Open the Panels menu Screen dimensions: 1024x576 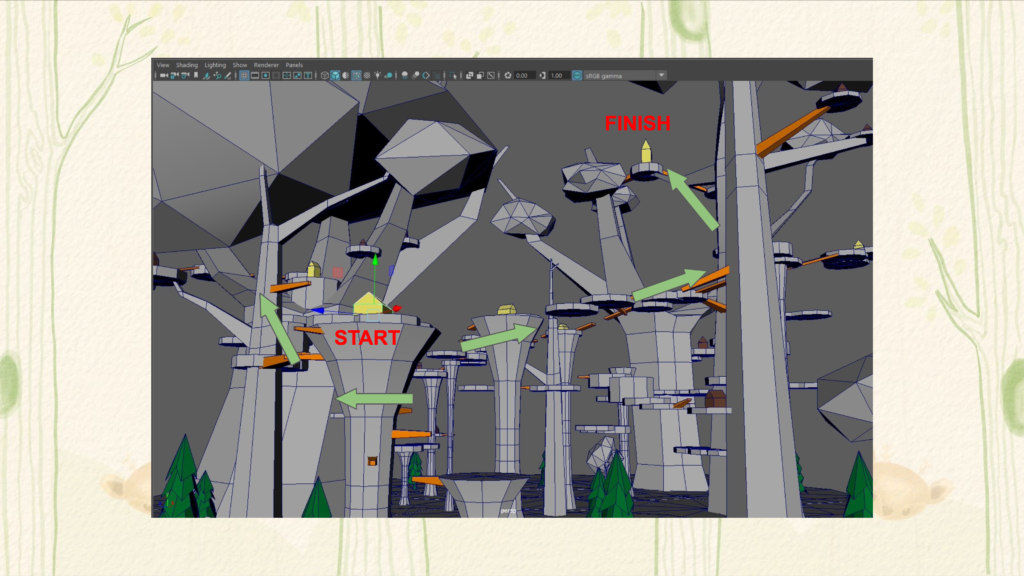[294, 65]
